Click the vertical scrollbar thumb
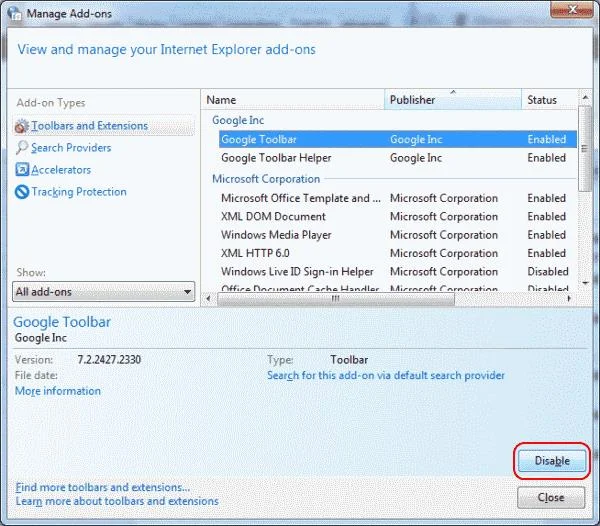600x526 pixels. coord(584,148)
